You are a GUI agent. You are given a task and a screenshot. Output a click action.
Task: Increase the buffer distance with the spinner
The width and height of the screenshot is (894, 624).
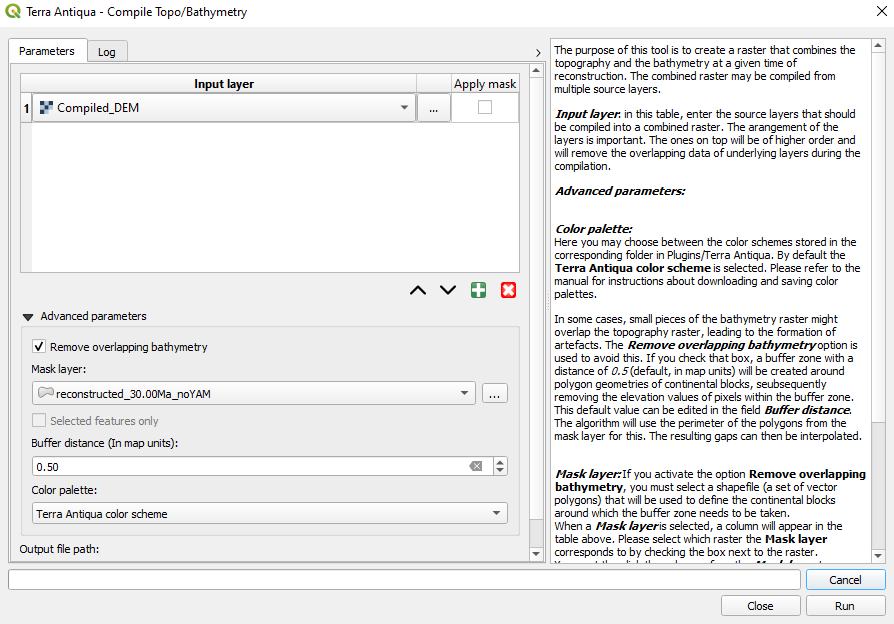pos(500,462)
